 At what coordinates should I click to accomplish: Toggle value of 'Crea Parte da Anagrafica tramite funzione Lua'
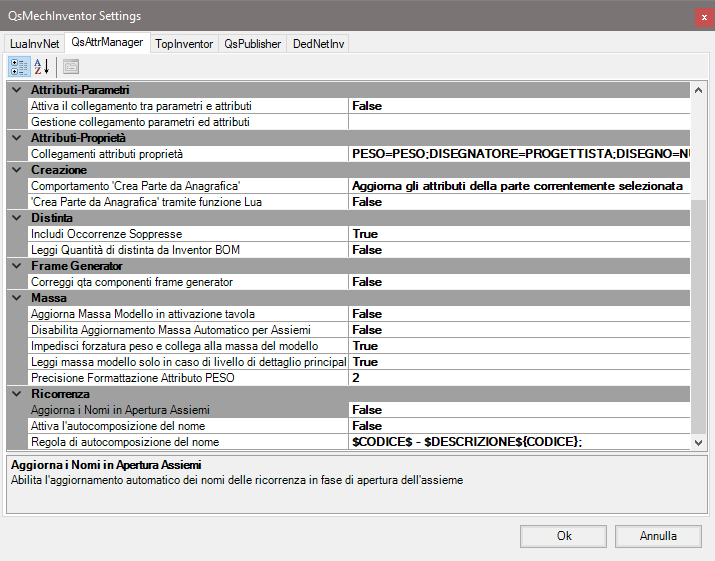519,202
